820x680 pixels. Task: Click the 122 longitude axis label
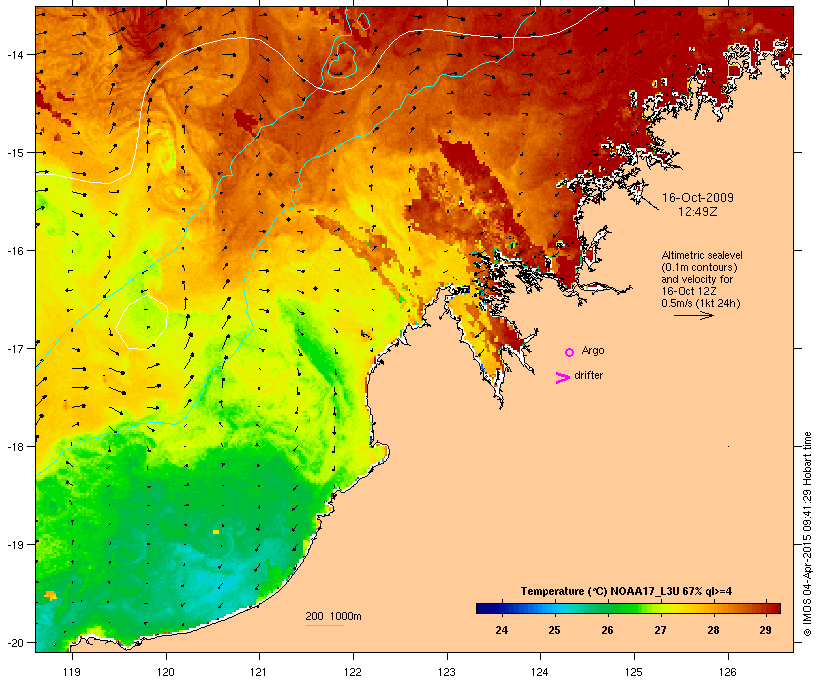(353, 672)
